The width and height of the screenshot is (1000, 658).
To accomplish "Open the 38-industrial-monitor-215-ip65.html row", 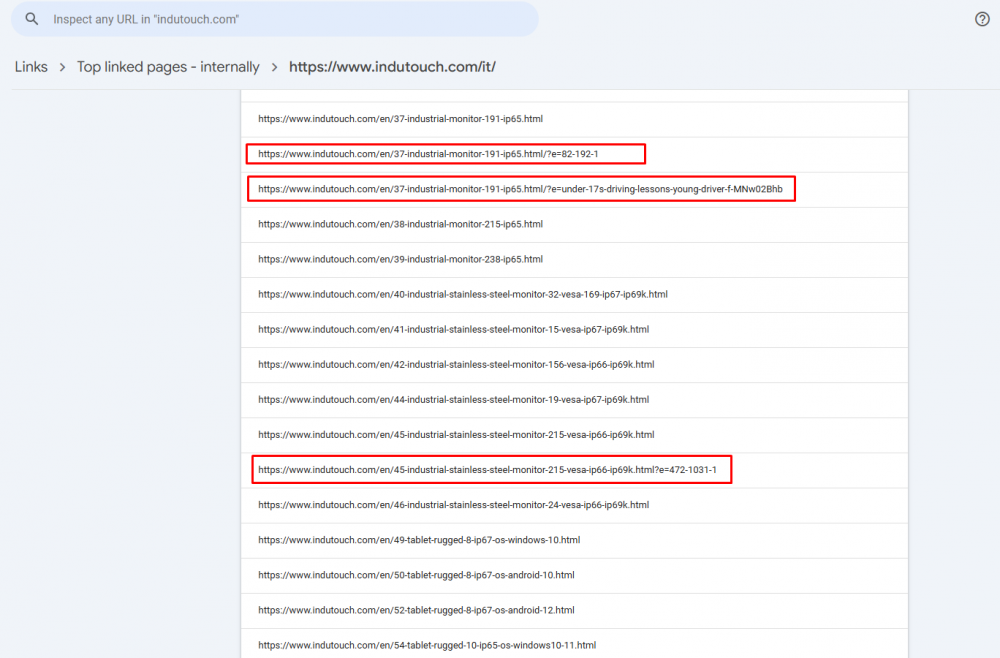I will [575, 224].
